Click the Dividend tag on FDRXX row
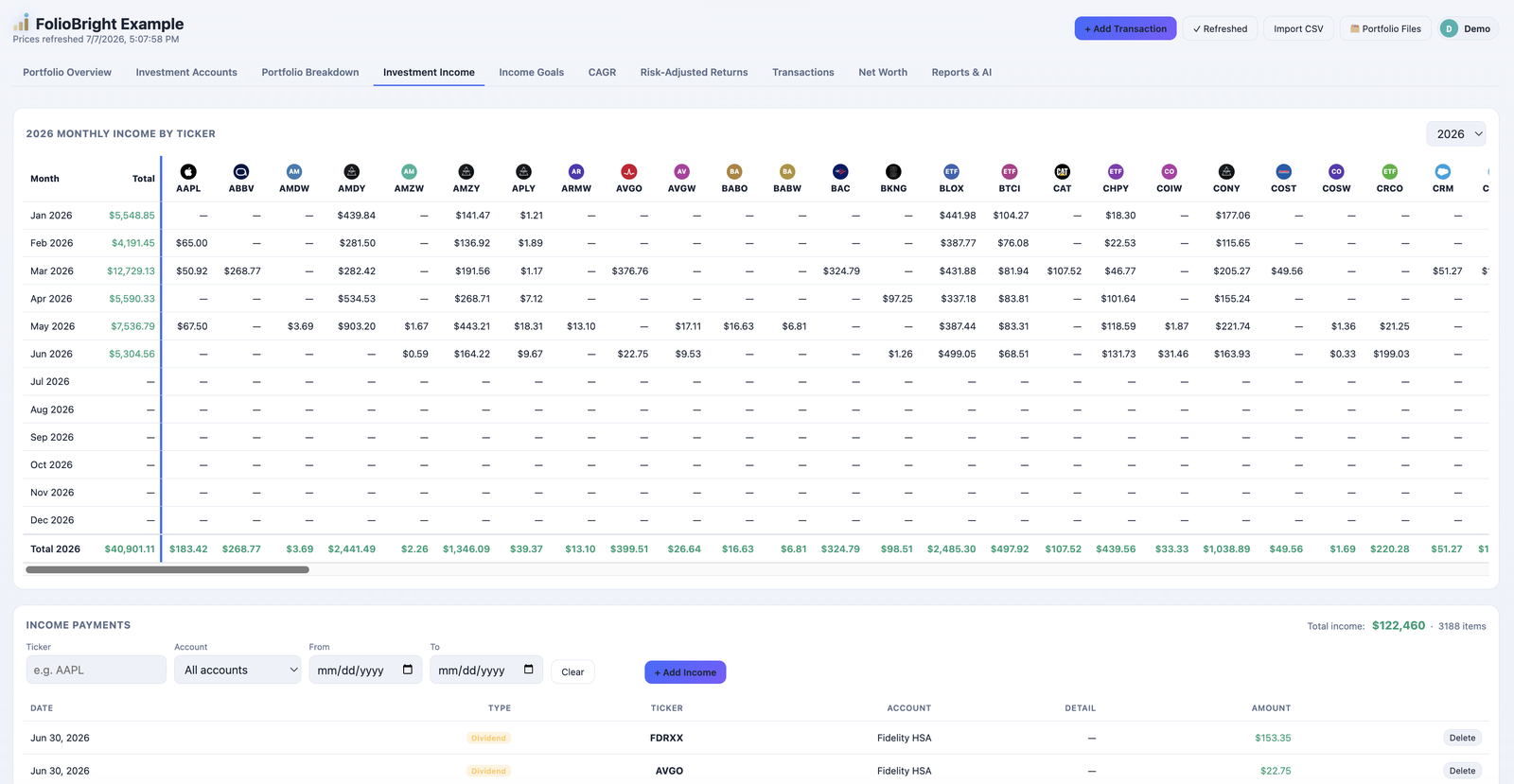 pyautogui.click(x=488, y=738)
